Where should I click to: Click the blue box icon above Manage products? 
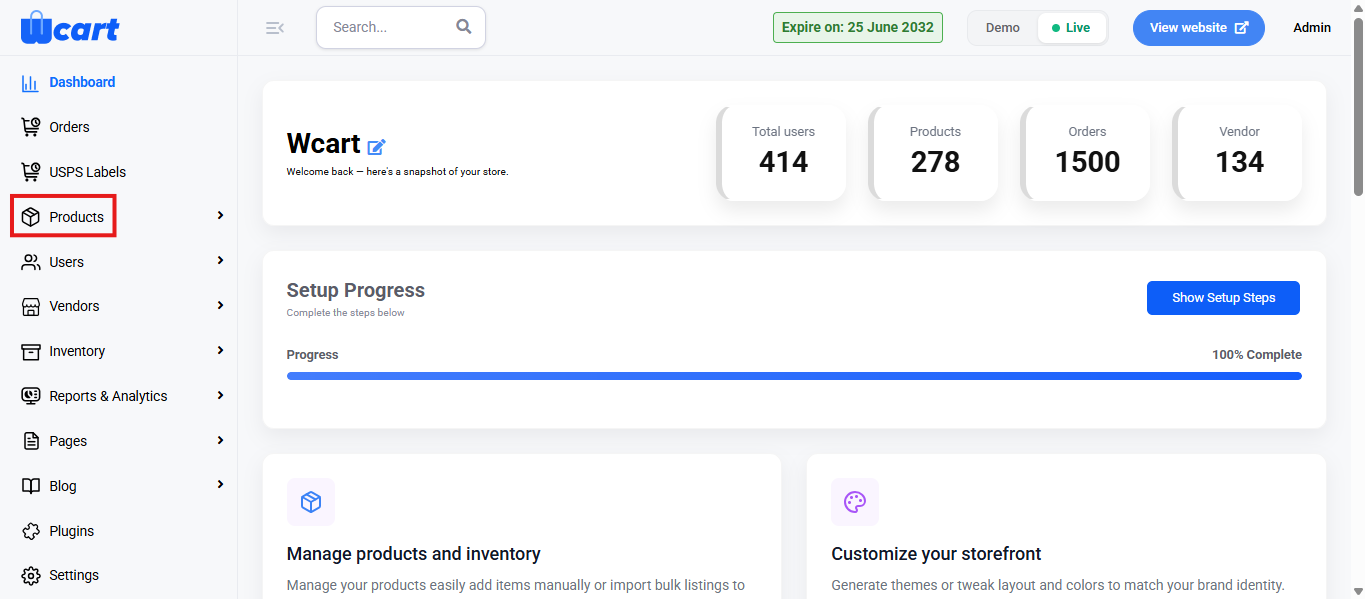point(311,502)
